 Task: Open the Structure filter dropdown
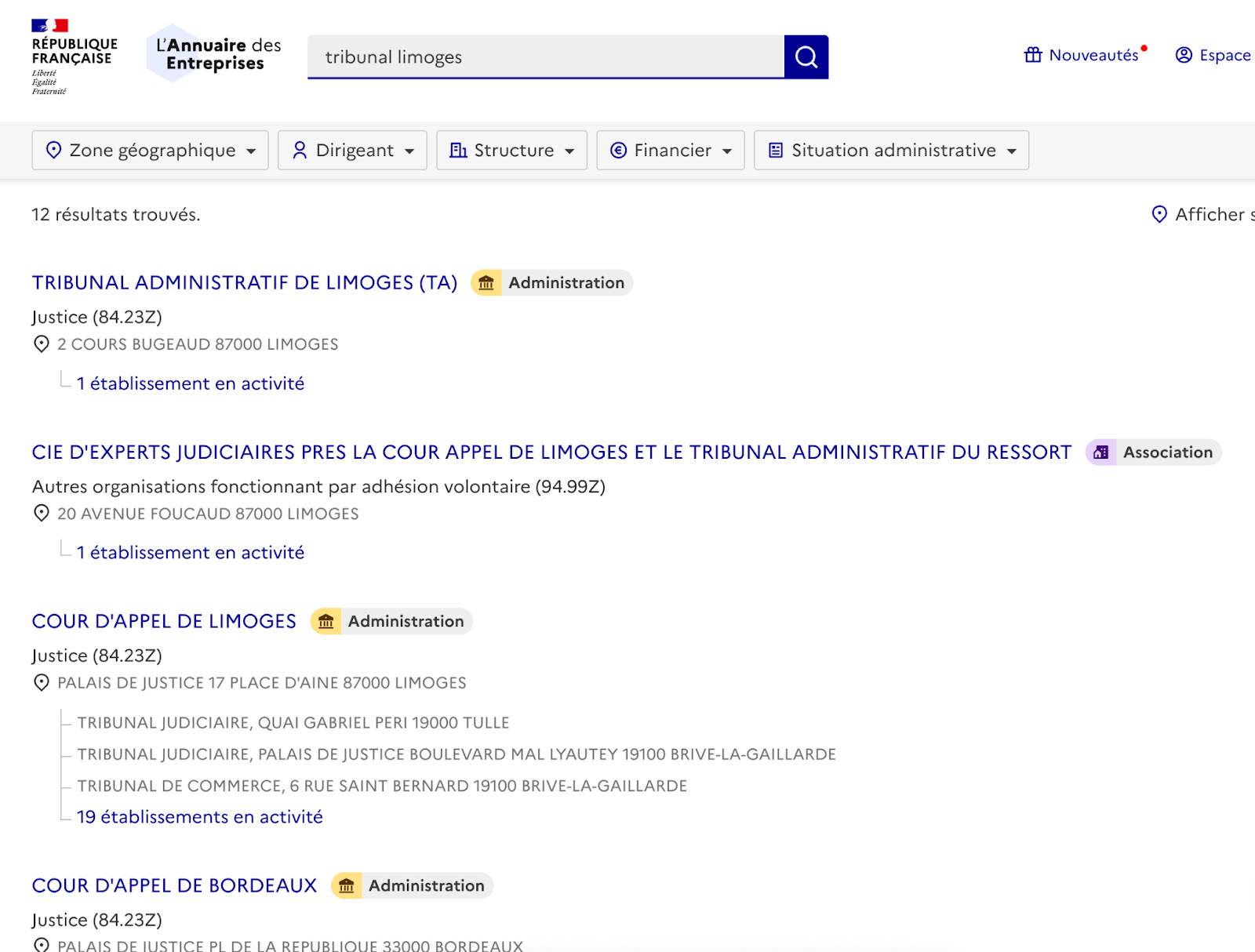pos(511,150)
